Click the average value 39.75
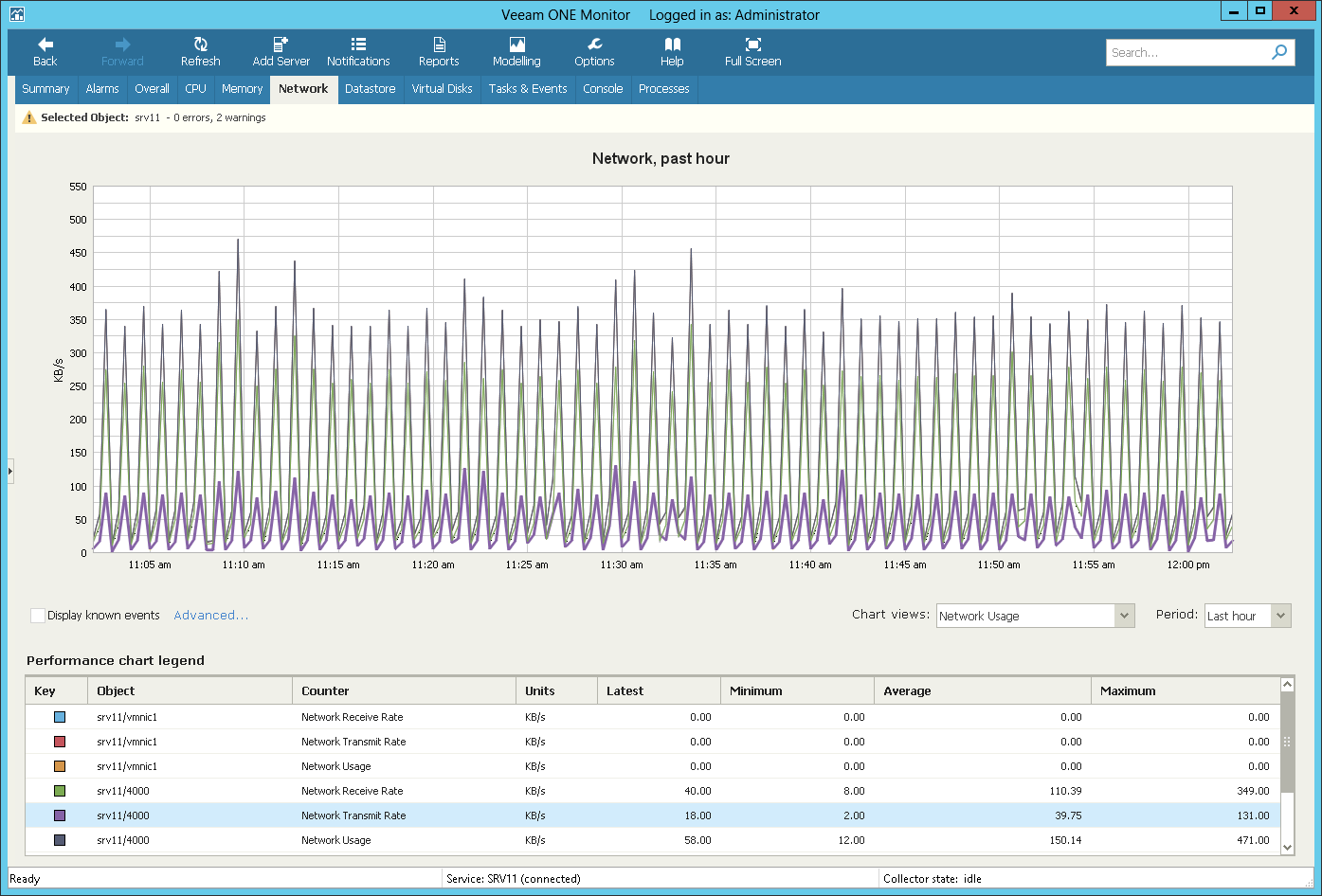Screen dimensions: 1322x896 coord(1068,815)
